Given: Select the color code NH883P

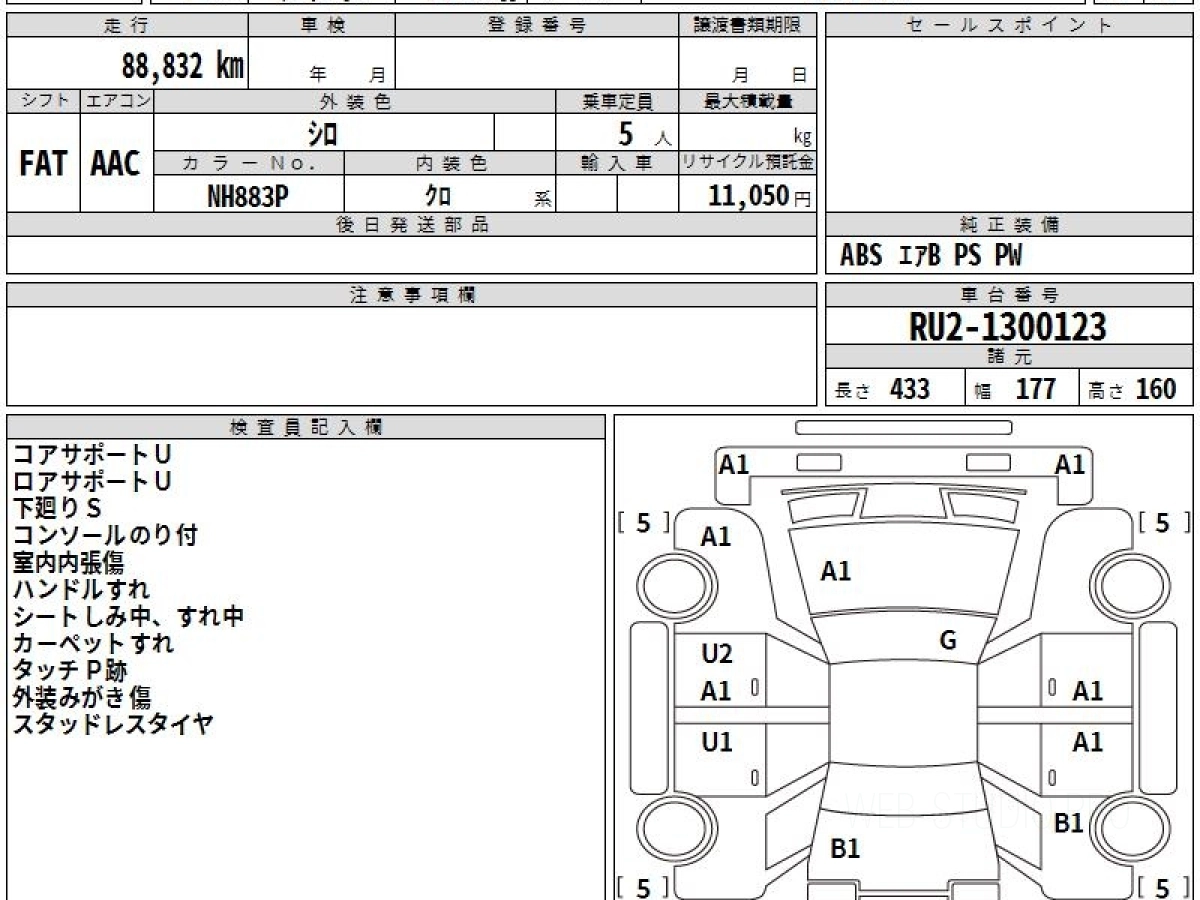Looking at the screenshot, I should click(x=248, y=196).
